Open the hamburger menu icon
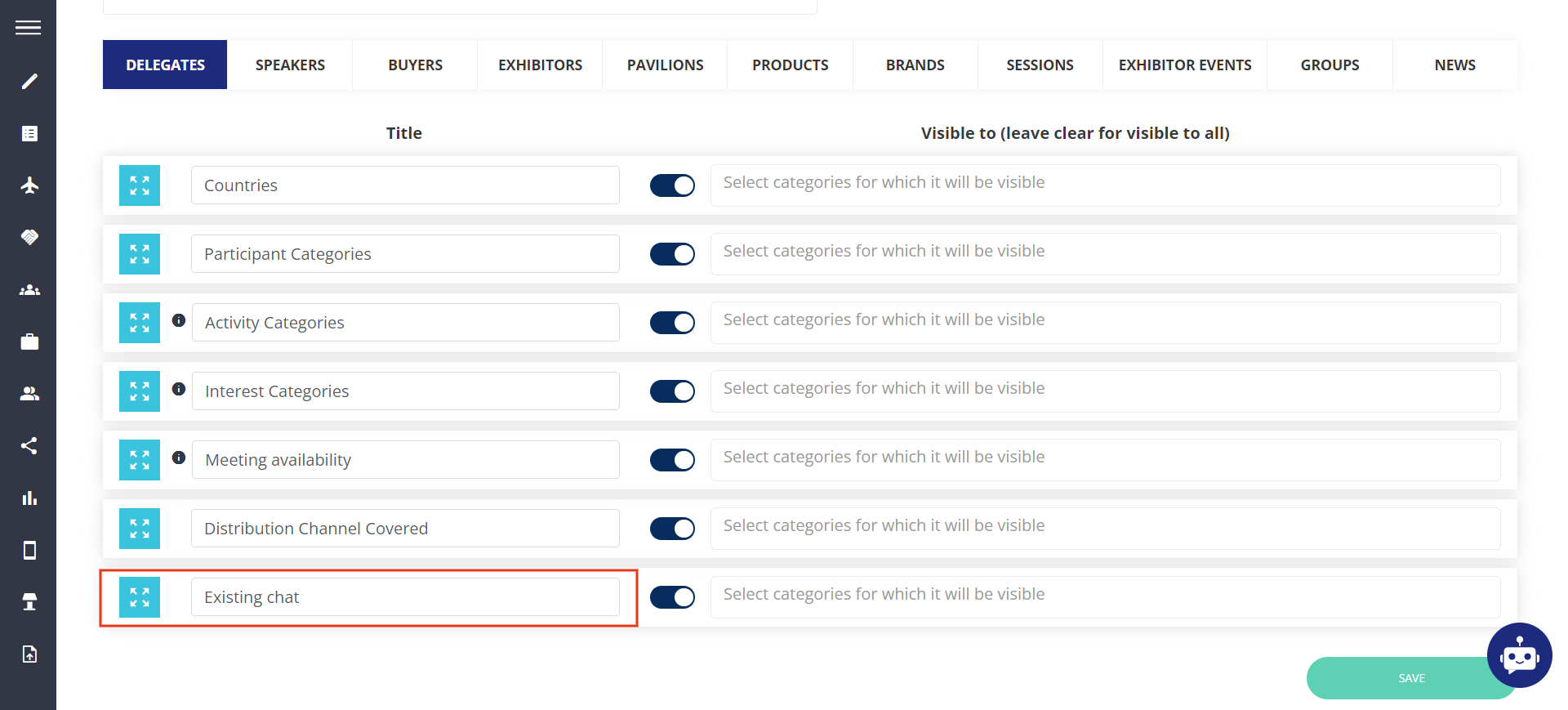This screenshot has height=710, width=1568. [28, 28]
